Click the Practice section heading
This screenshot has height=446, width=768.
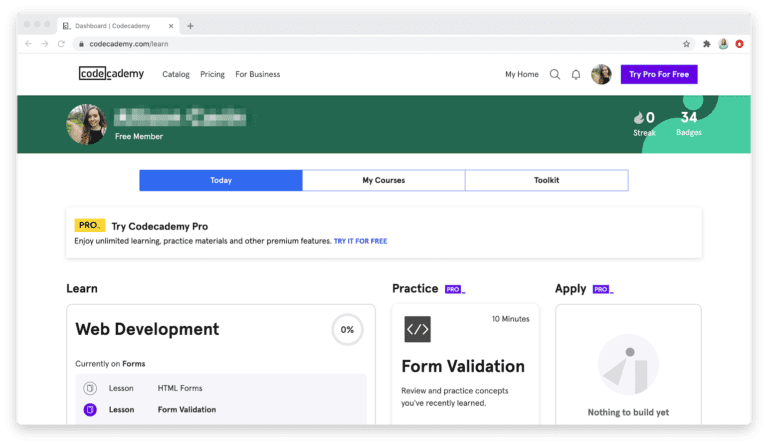click(x=415, y=288)
